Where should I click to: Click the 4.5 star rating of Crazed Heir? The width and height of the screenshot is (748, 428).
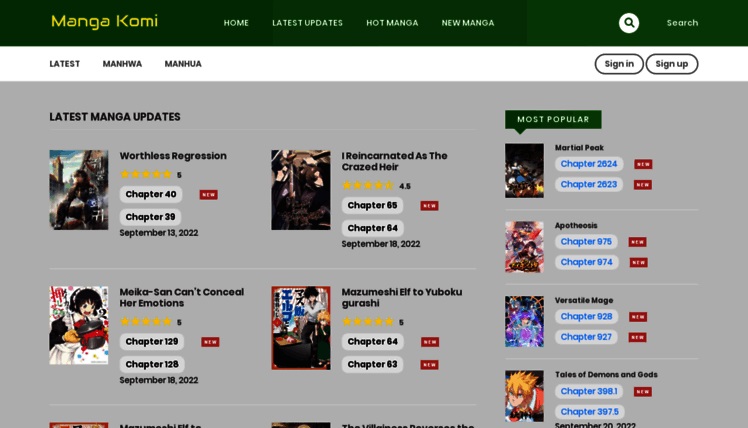point(368,185)
